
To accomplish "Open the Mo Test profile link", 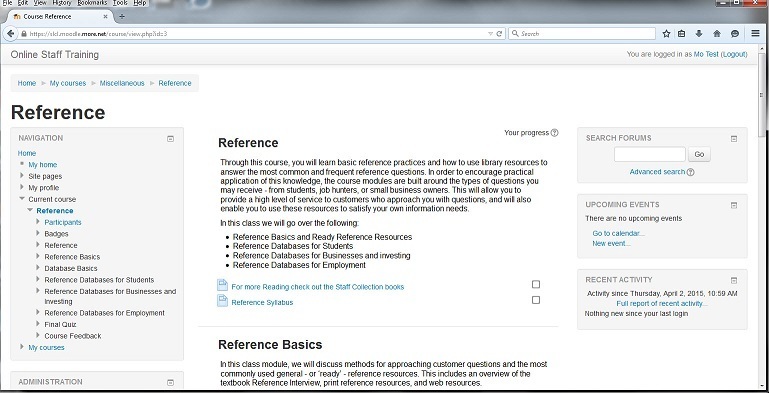I will click(706, 54).
